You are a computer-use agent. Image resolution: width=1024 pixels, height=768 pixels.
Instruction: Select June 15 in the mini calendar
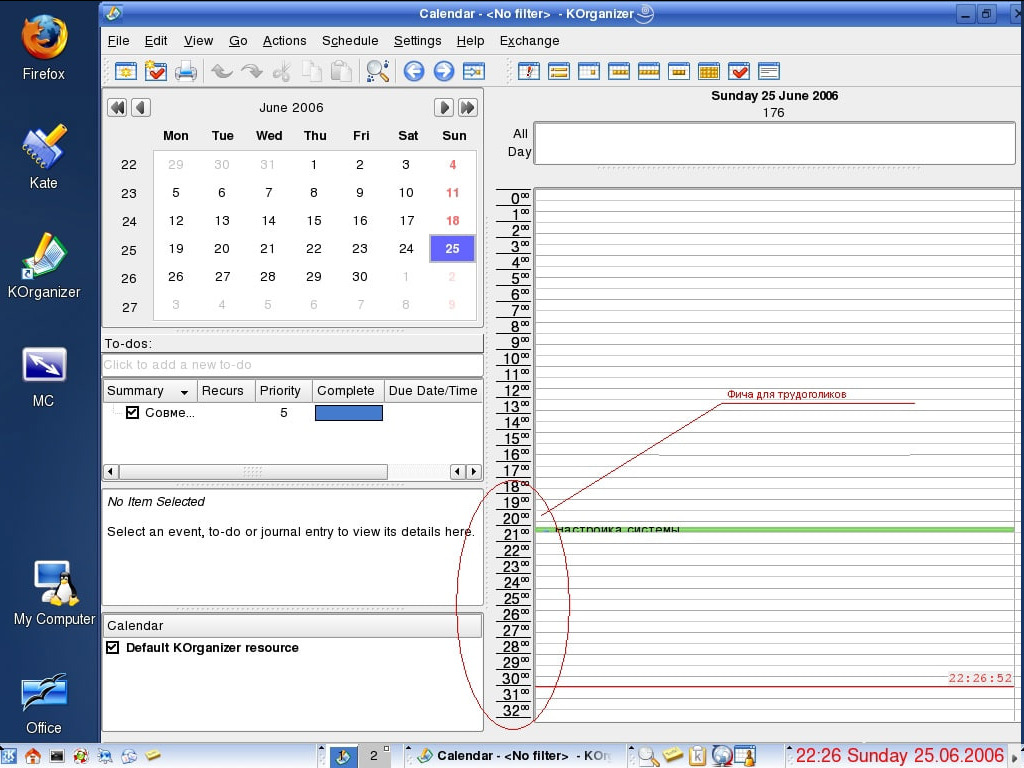314,221
